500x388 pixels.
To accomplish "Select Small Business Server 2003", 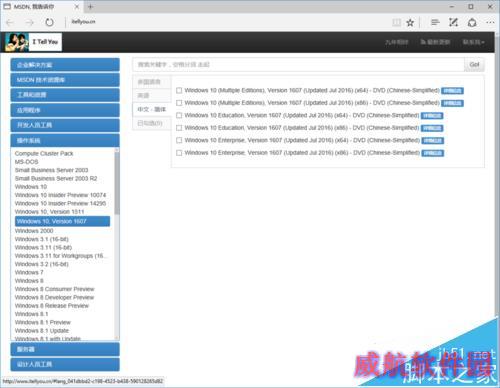I will click(52, 170).
